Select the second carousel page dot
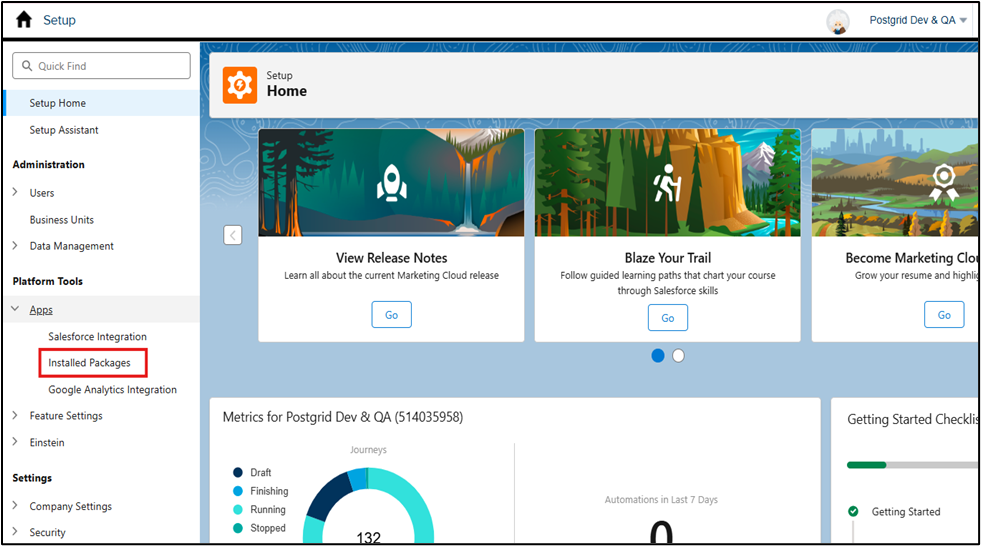 click(678, 355)
